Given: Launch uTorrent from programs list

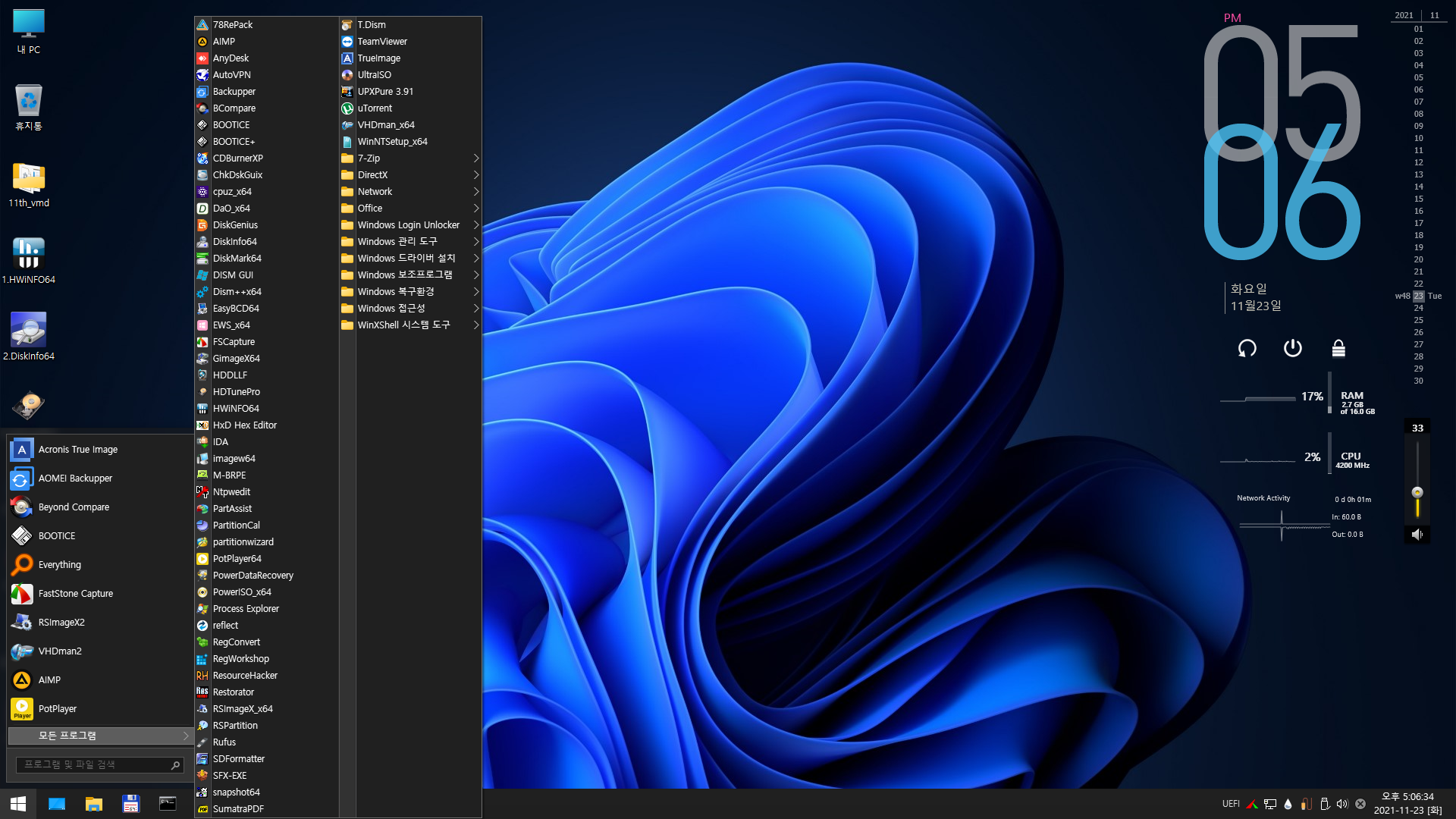Looking at the screenshot, I should 410,108.
